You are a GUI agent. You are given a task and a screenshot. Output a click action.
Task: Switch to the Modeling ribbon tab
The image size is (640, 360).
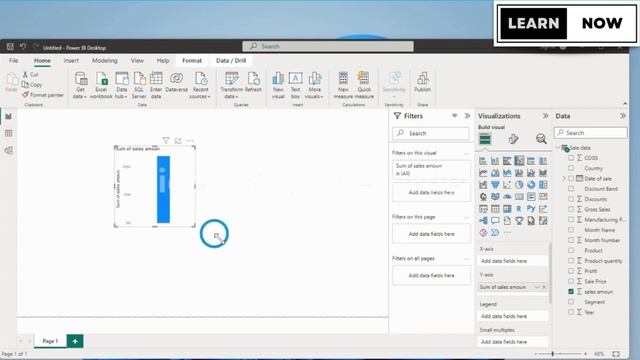pos(104,60)
